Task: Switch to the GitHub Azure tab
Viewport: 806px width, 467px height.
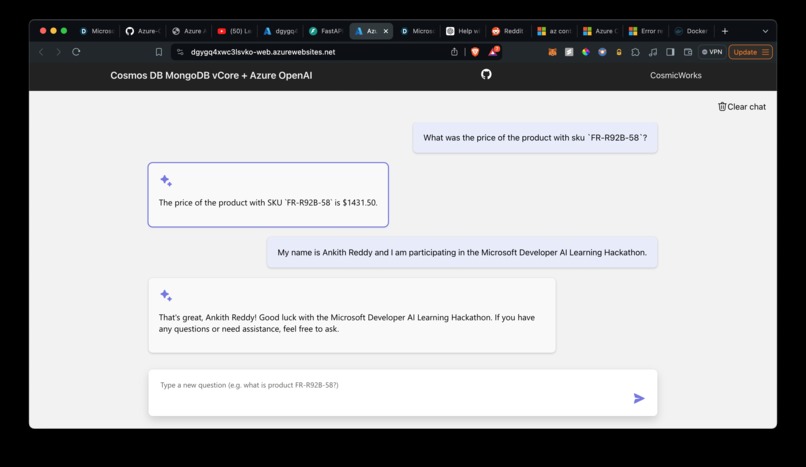Action: [143, 31]
